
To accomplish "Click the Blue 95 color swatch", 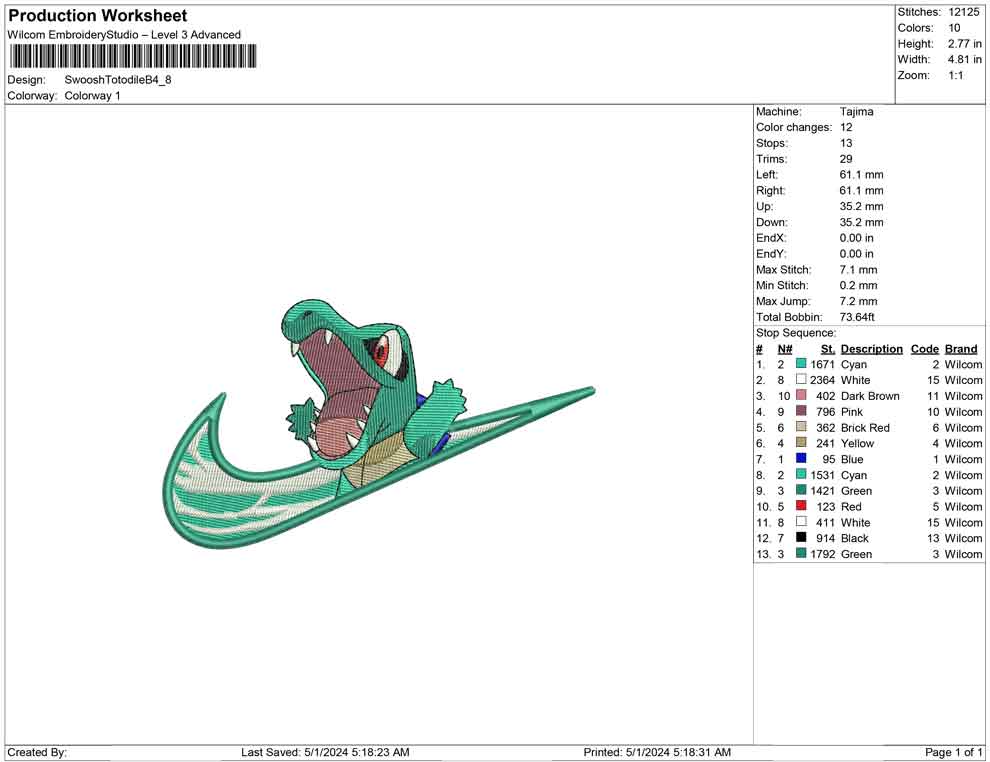I will point(801,458).
